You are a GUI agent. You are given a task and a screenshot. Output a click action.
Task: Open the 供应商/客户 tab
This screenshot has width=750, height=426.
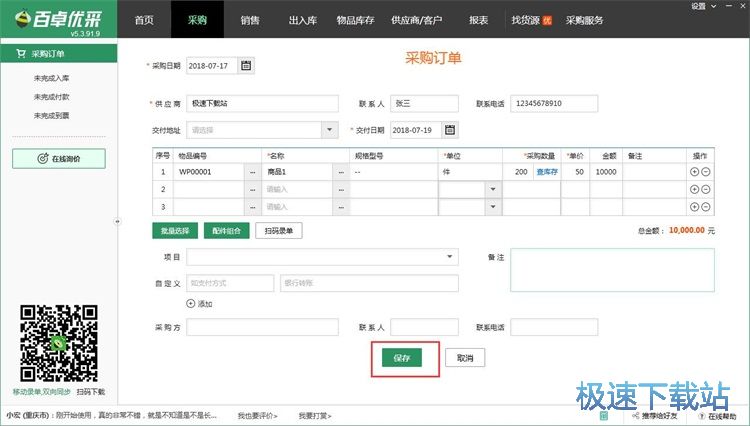[417, 20]
